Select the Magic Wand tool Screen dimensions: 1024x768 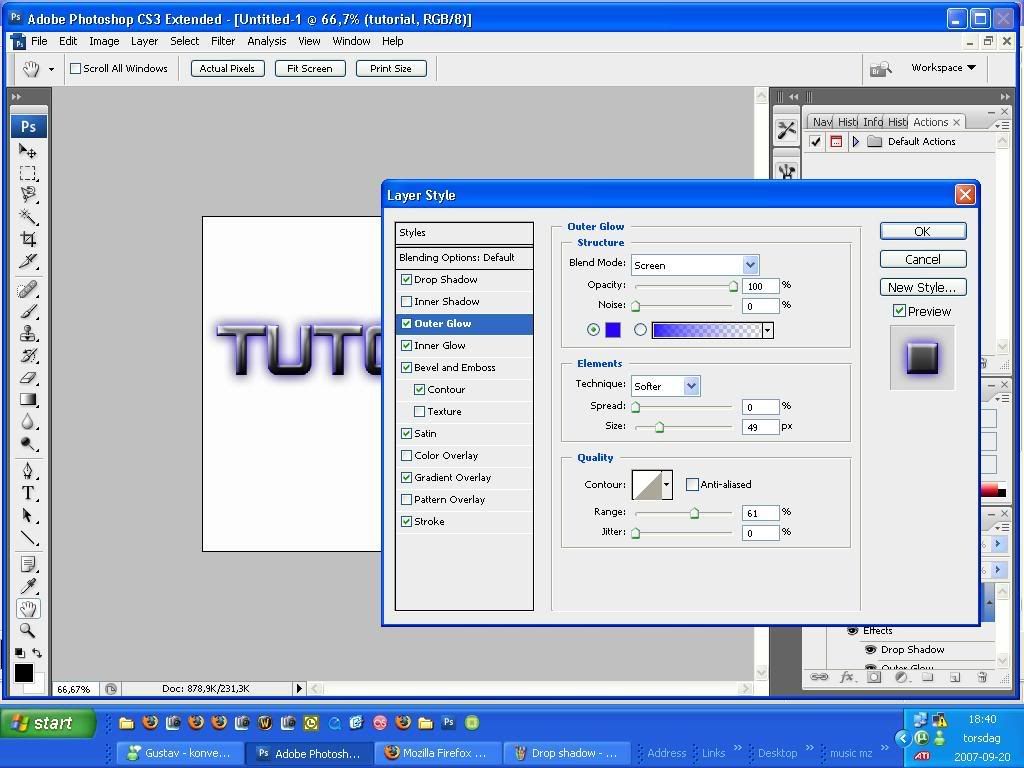click(x=27, y=216)
